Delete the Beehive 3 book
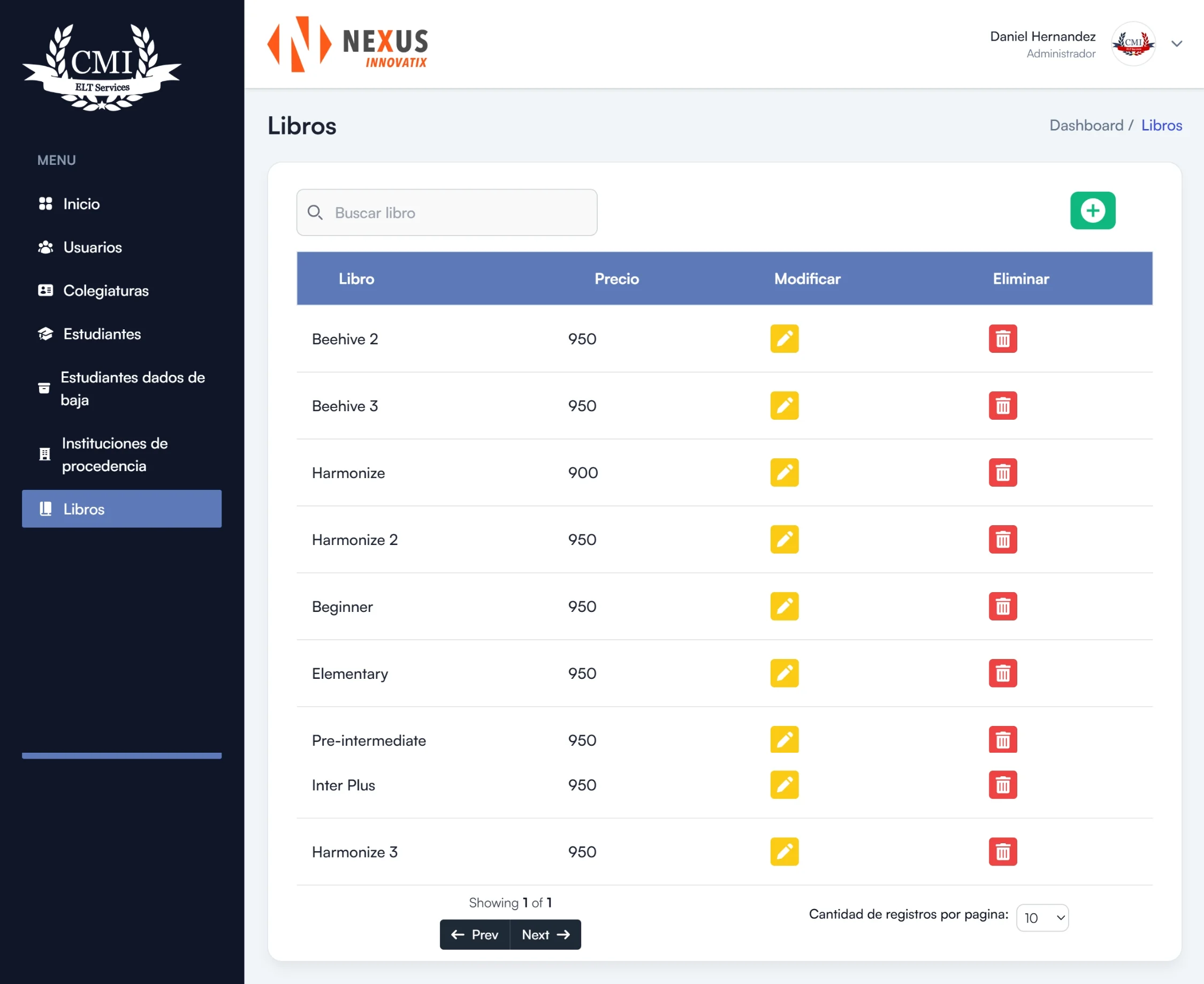 point(1002,406)
